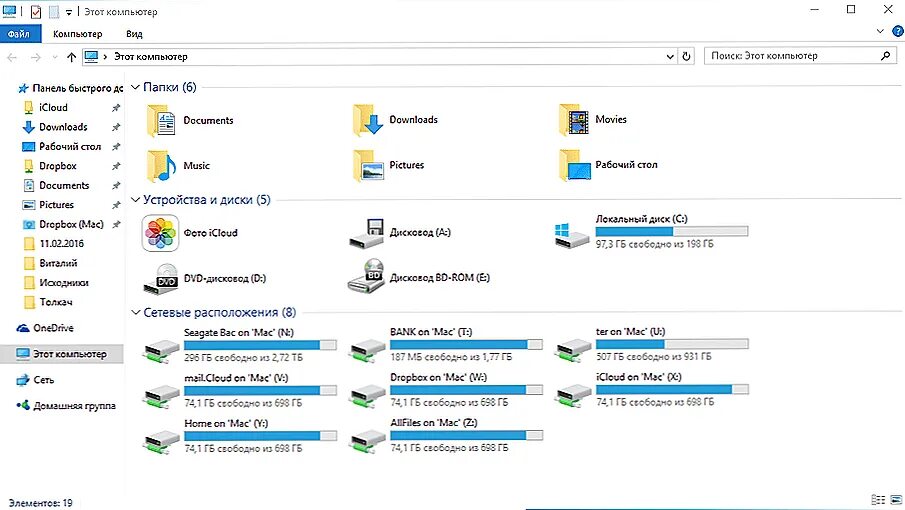Screen dimensions: 905x510
Task: Select Панель быстрого доступа in sidebar
Action: tap(70, 88)
